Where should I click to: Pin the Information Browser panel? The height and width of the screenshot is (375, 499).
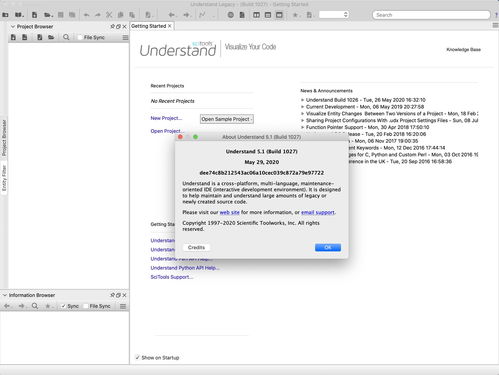pyautogui.click(x=112, y=295)
